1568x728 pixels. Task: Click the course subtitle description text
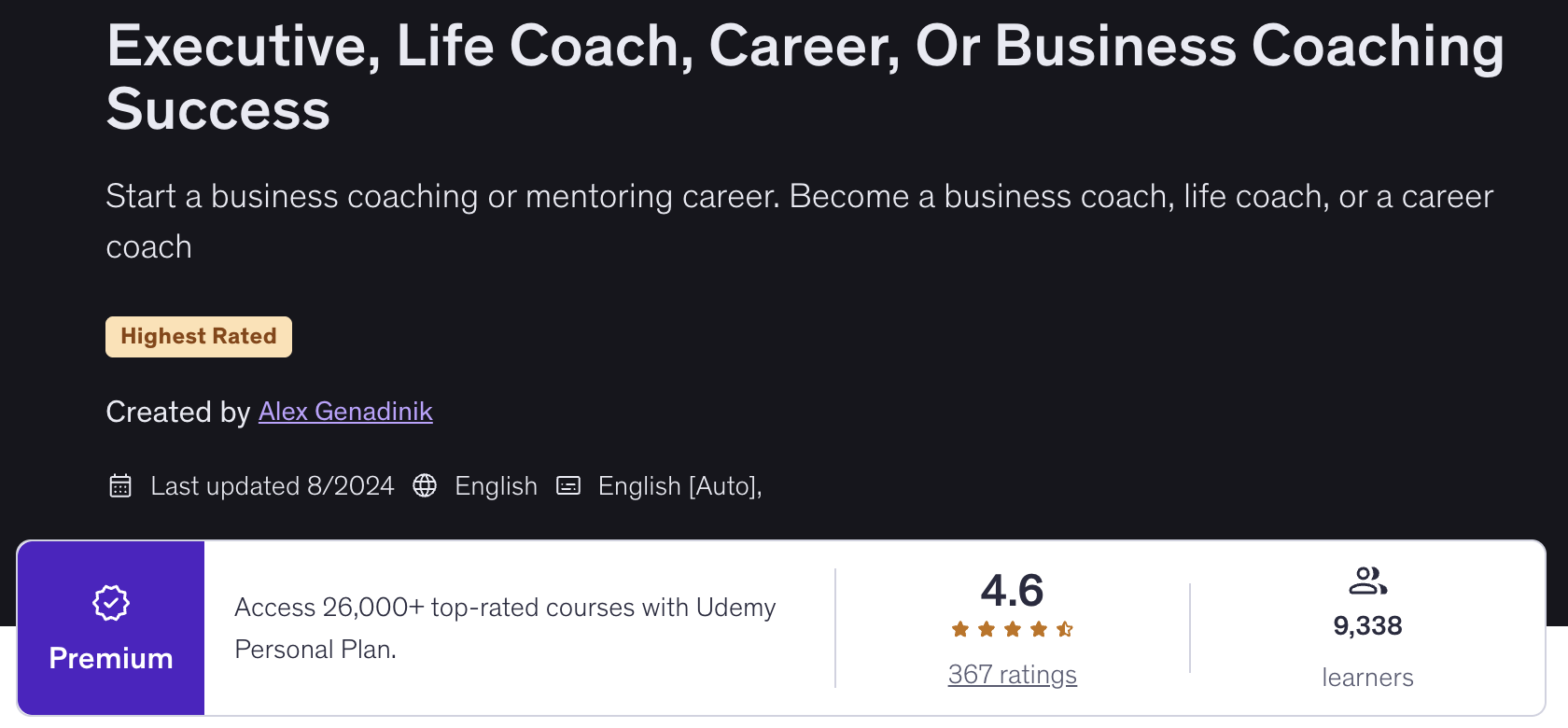tap(799, 221)
